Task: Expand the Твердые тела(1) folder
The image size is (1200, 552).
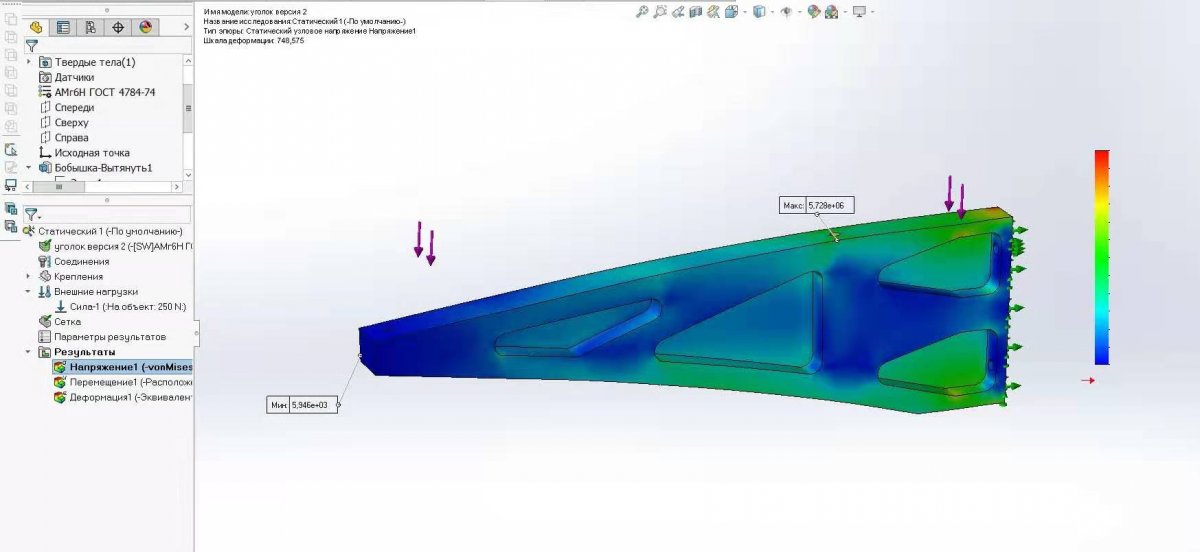Action: click(29, 62)
